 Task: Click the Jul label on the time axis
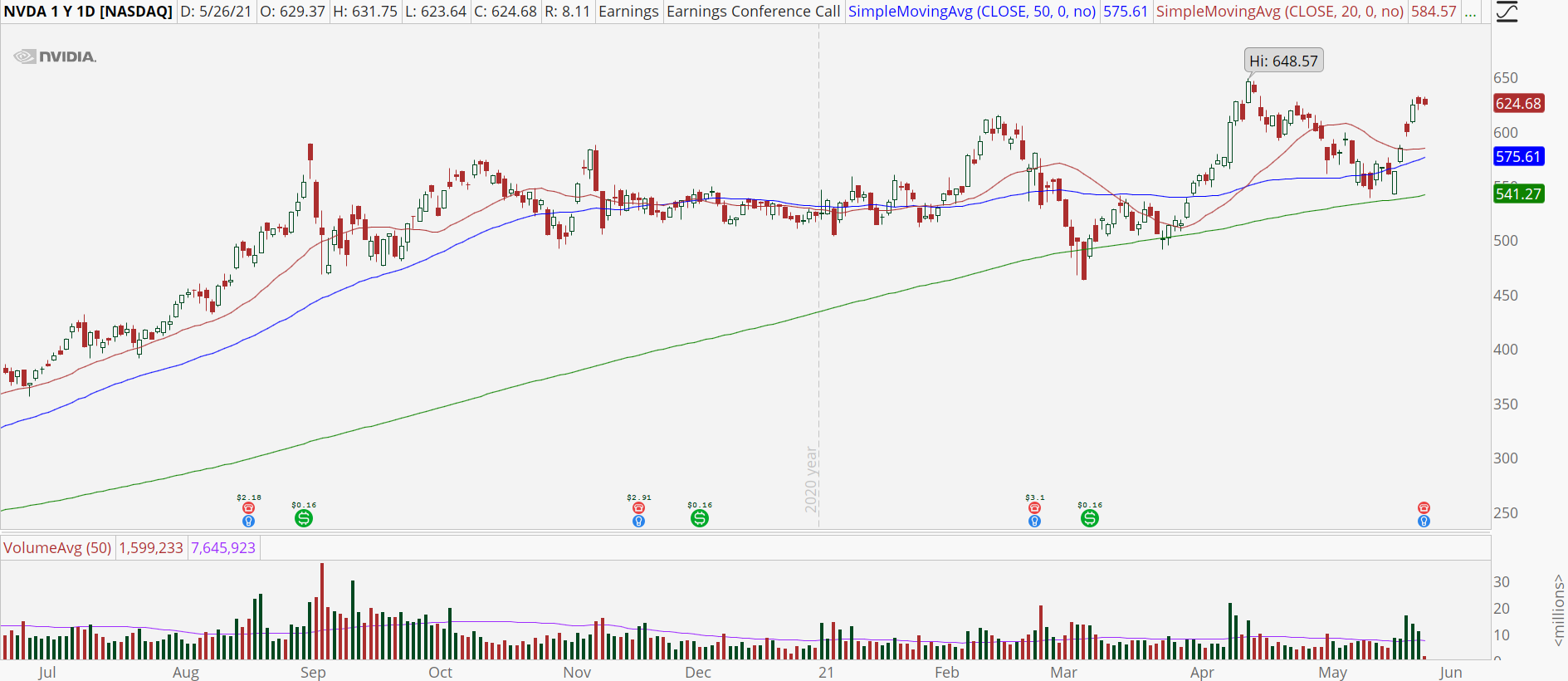tap(47, 672)
